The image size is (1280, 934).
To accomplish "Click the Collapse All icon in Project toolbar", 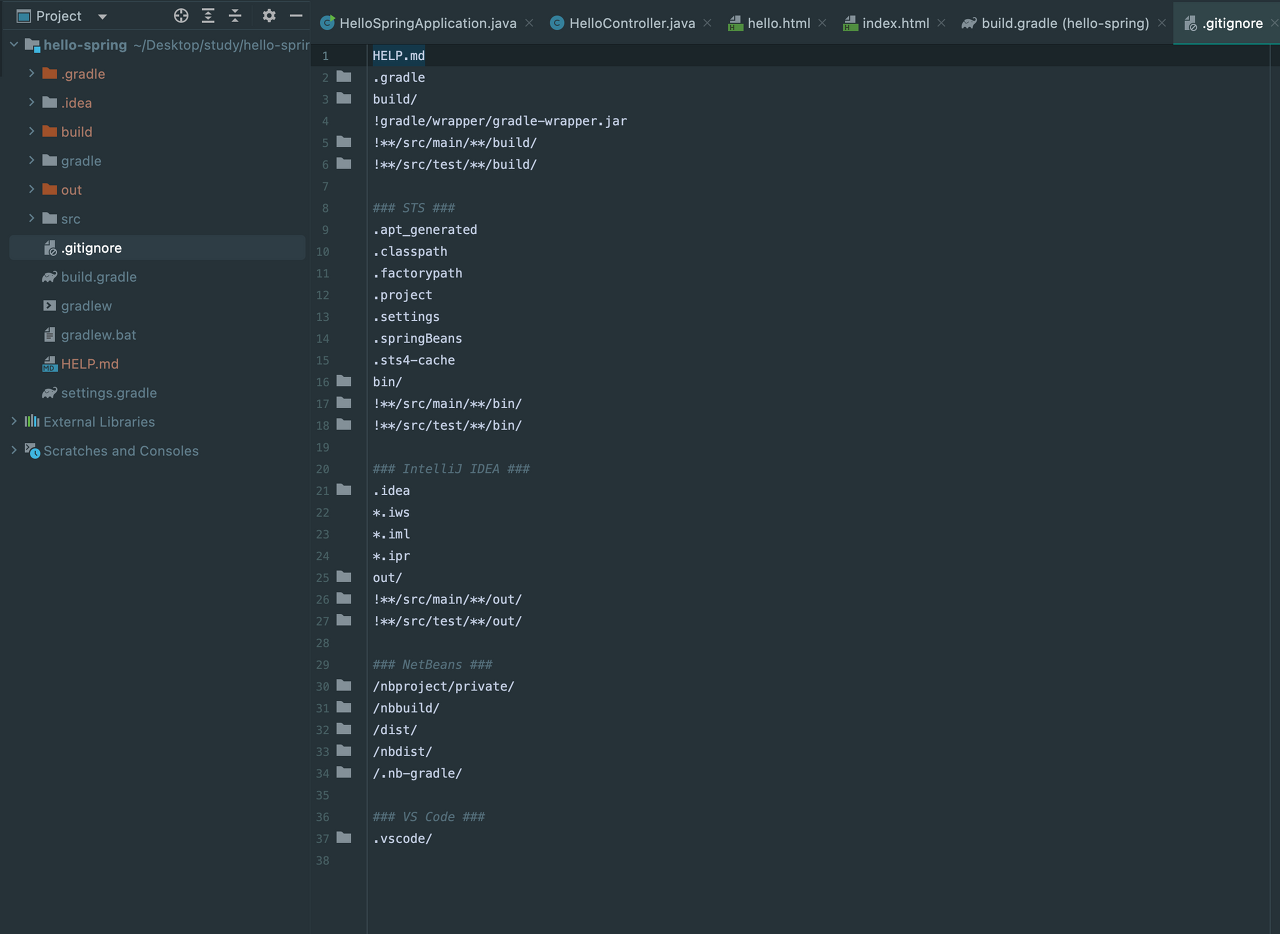I will [x=235, y=16].
